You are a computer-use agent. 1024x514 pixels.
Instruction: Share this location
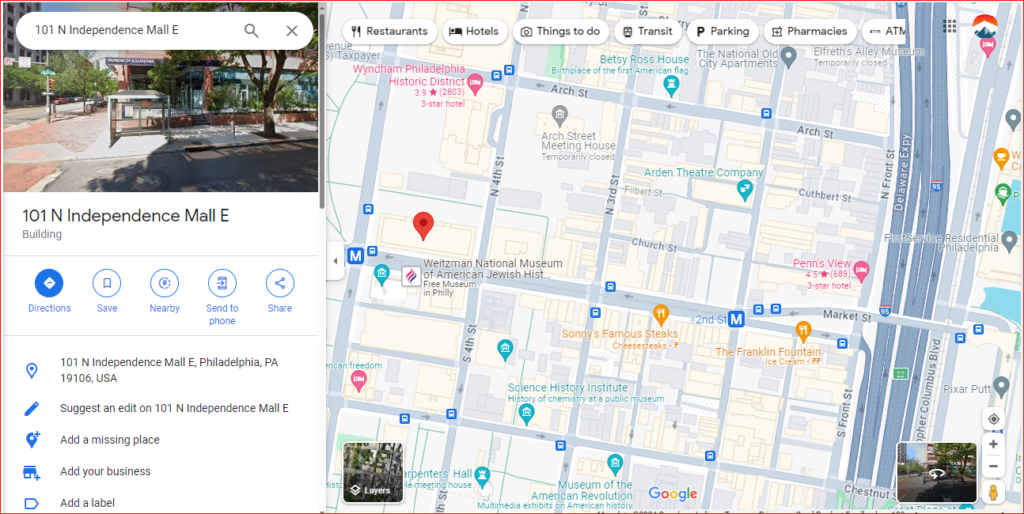[280, 291]
